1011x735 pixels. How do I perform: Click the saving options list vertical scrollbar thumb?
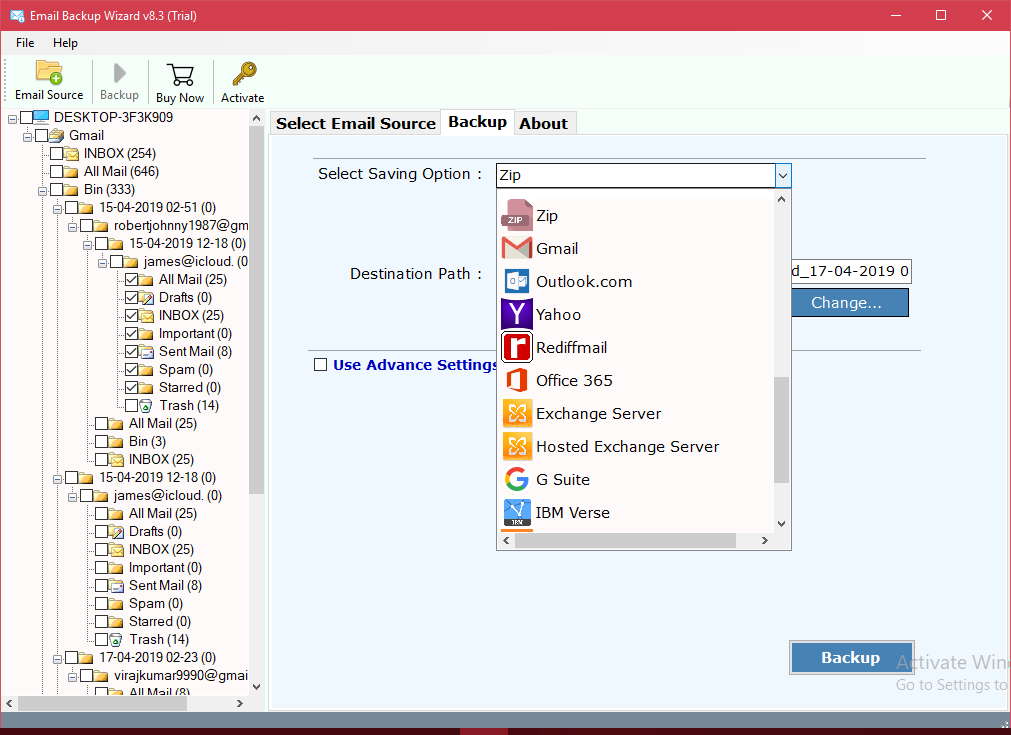tap(781, 429)
